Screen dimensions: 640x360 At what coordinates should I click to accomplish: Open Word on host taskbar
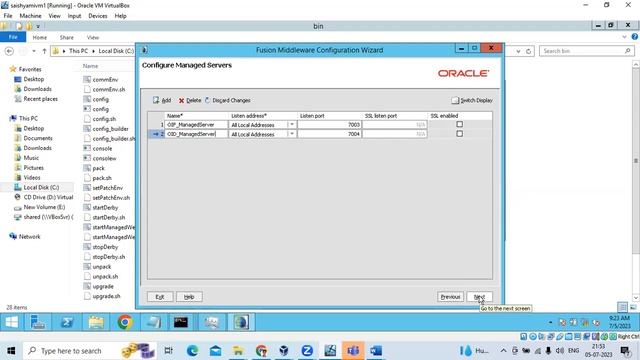[376, 351]
